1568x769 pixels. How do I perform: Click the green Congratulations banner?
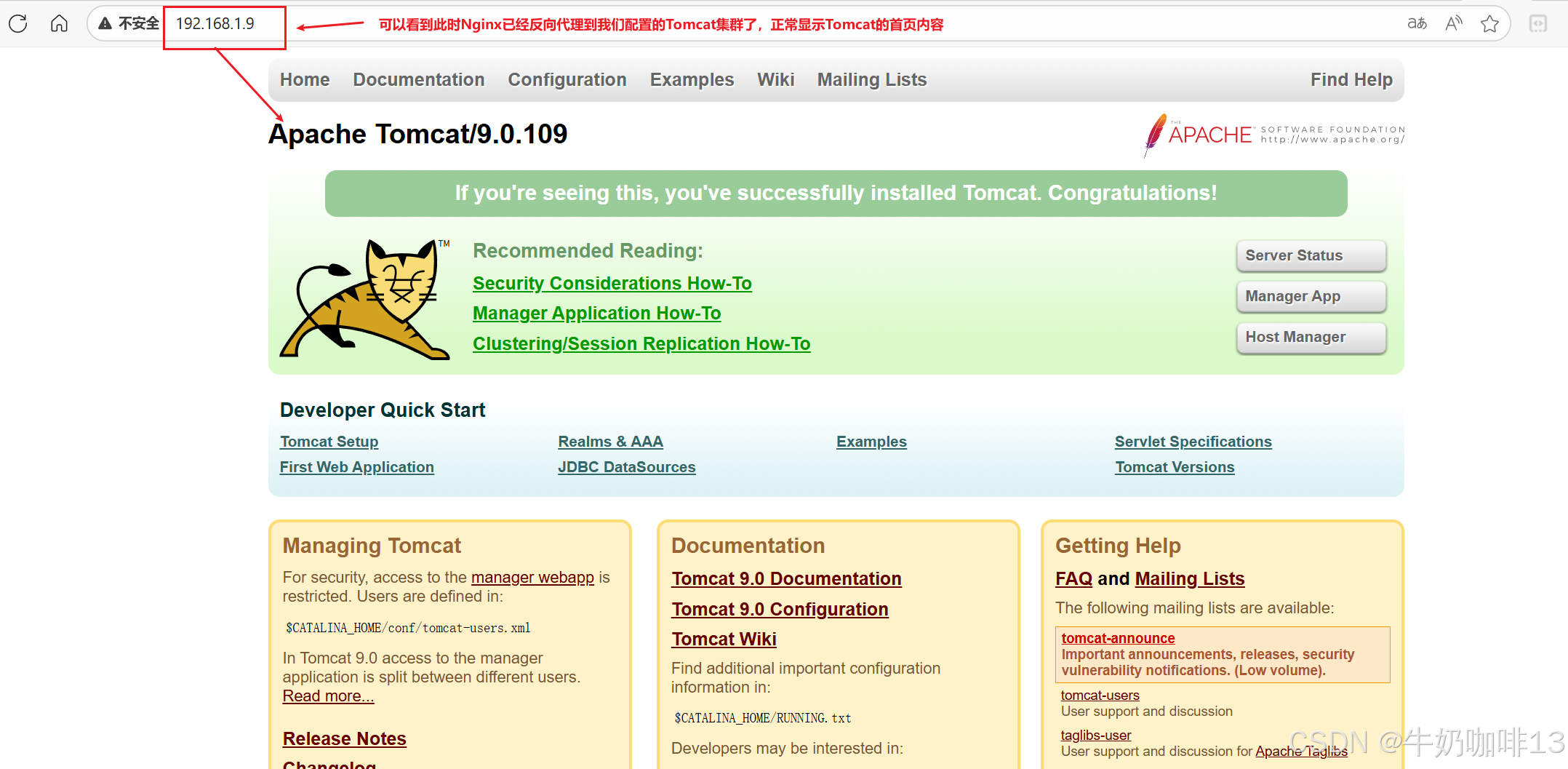(836, 194)
